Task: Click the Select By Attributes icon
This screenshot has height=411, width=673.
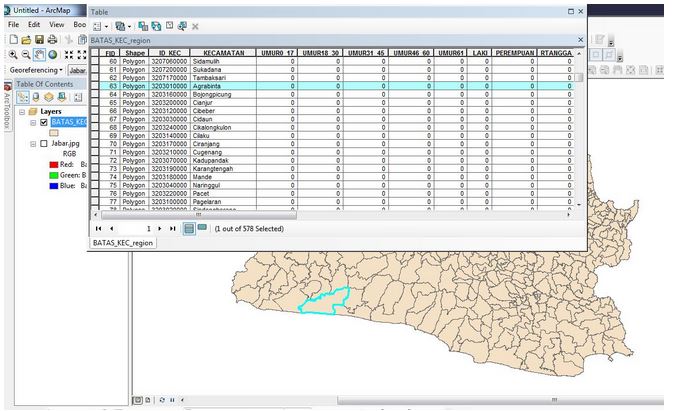Action: pos(143,26)
